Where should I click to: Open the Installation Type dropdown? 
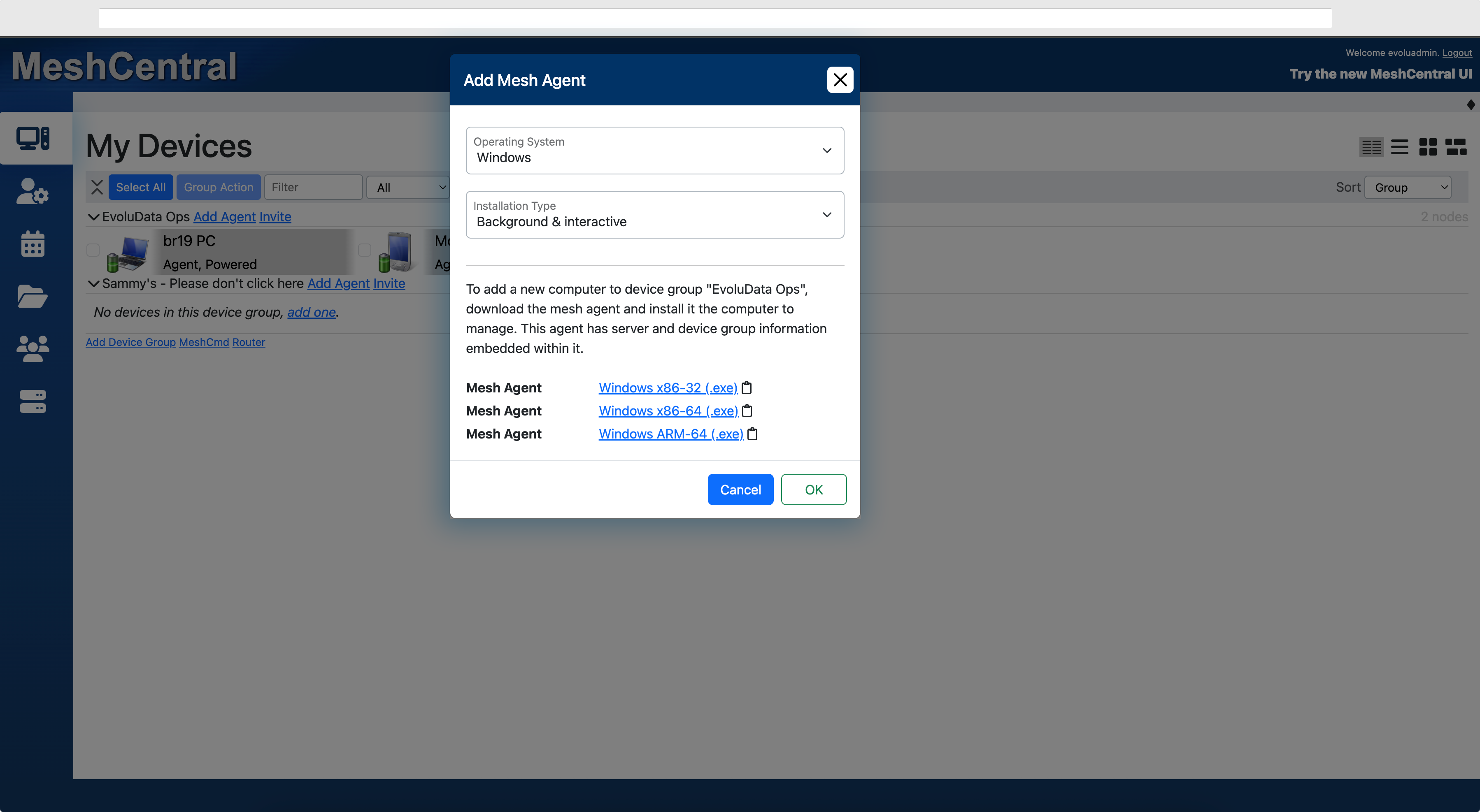pos(655,215)
